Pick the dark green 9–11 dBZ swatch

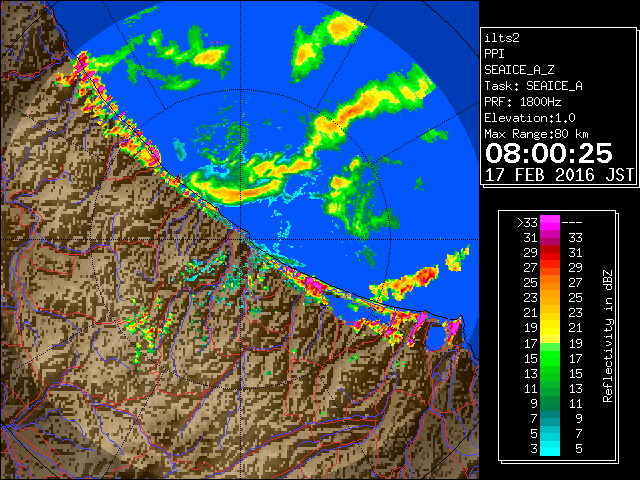click(550, 403)
